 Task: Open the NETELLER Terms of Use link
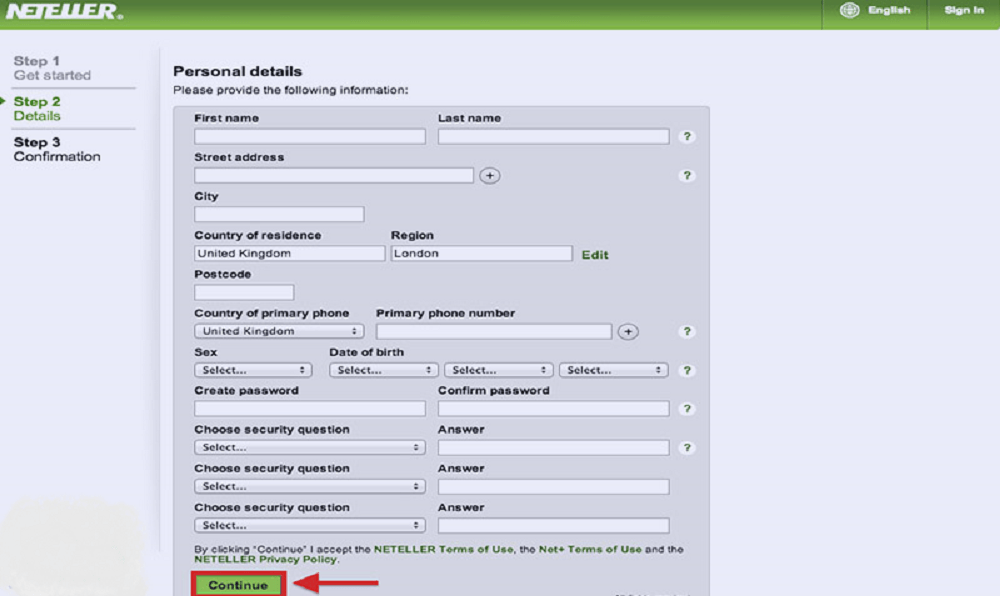pyautogui.click(x=444, y=550)
